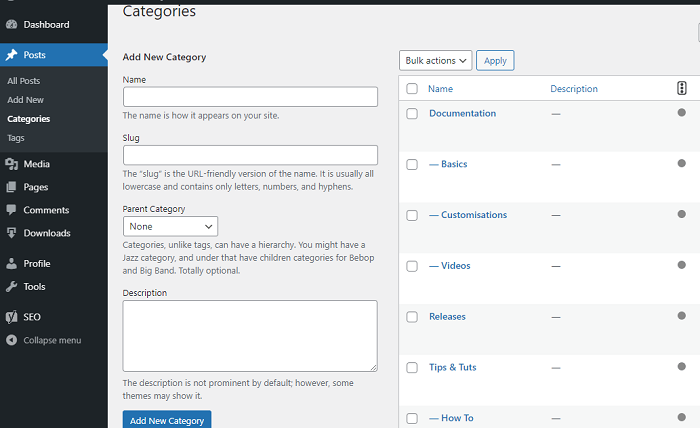700x428 pixels.
Task: Click the Yoast SEO icon
Action: 12,317
